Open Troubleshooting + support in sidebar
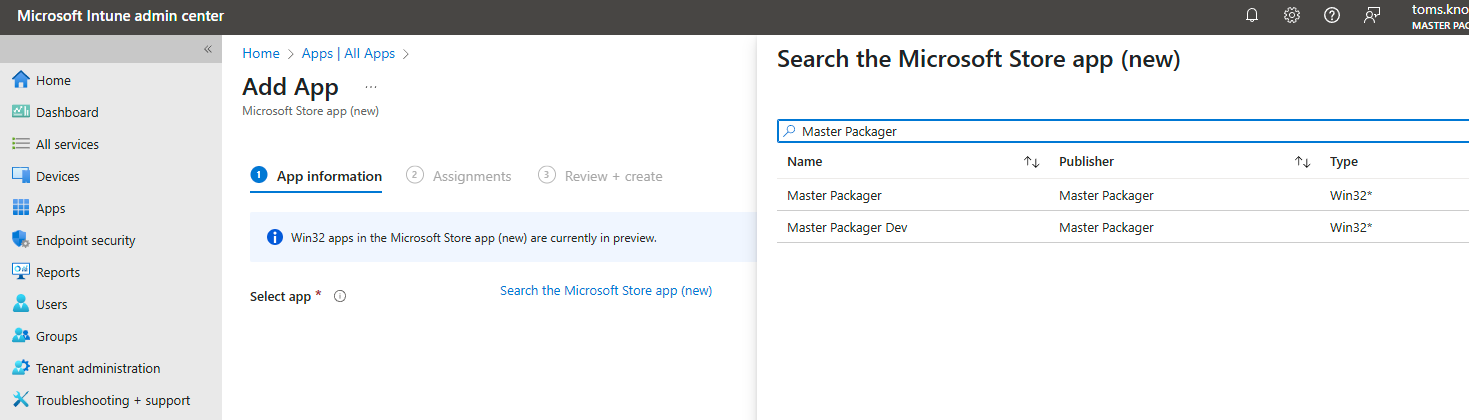Viewport: 1469px width, 420px height. pyautogui.click(x=113, y=400)
